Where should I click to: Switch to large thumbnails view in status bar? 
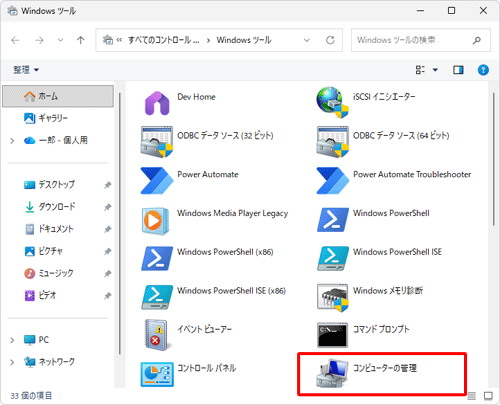click(x=488, y=396)
